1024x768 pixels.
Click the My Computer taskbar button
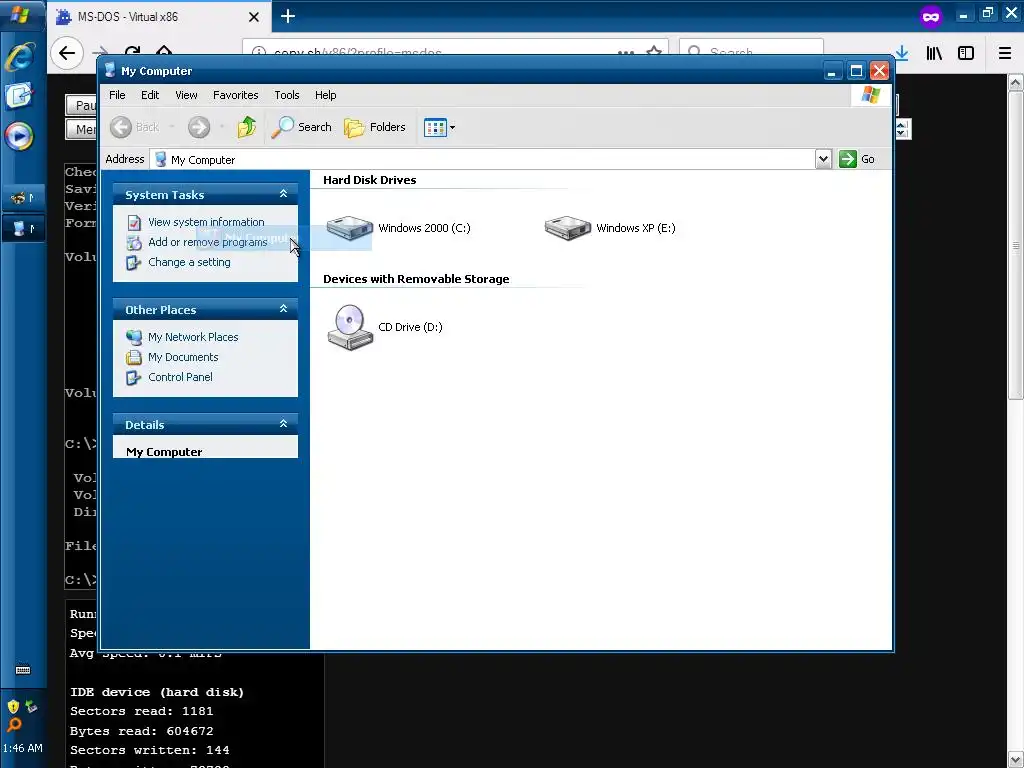(23, 228)
